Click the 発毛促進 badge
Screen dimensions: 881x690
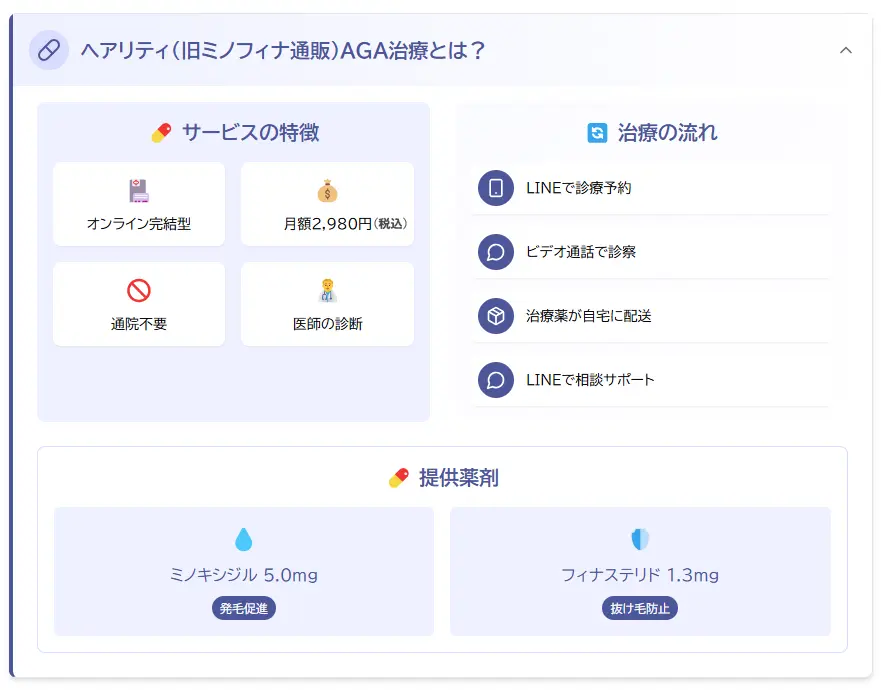point(243,608)
